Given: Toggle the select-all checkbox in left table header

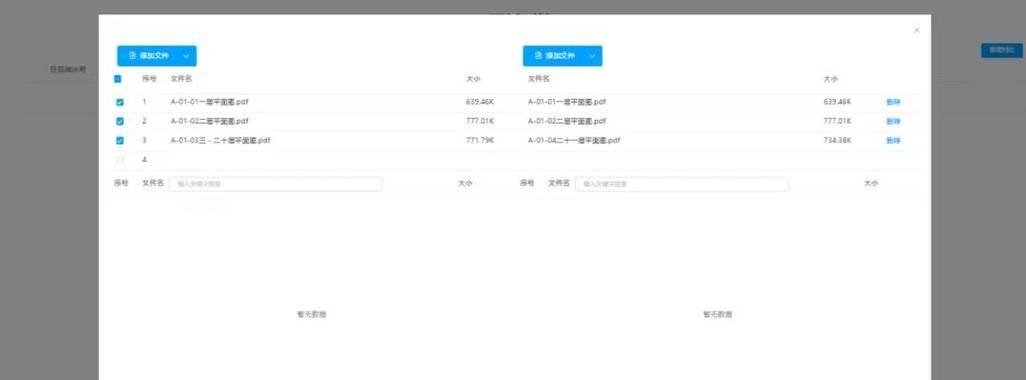Looking at the screenshot, I should pyautogui.click(x=118, y=79).
